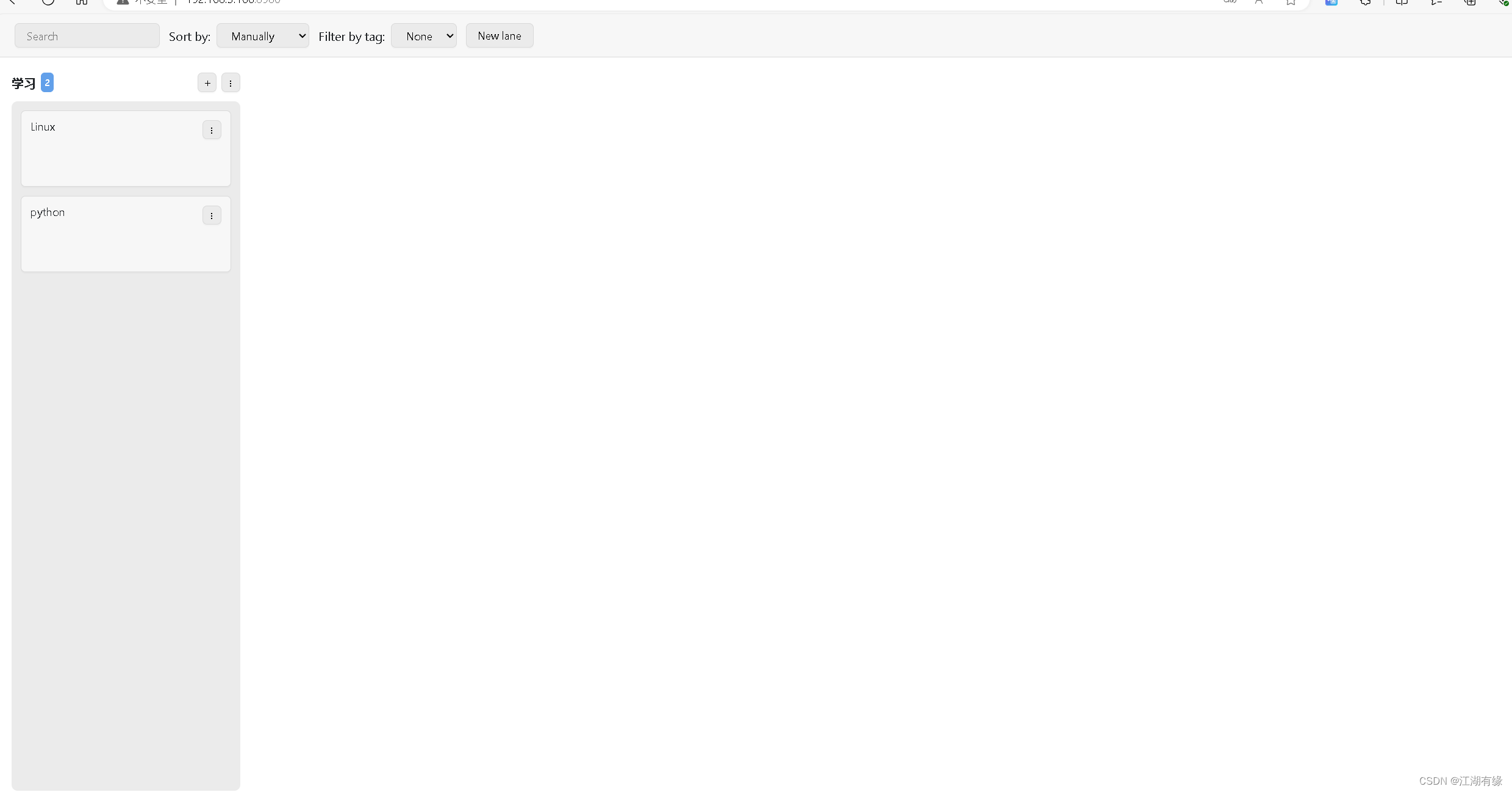Click the browser address URL text
1512x792 pixels.
click(x=234, y=2)
